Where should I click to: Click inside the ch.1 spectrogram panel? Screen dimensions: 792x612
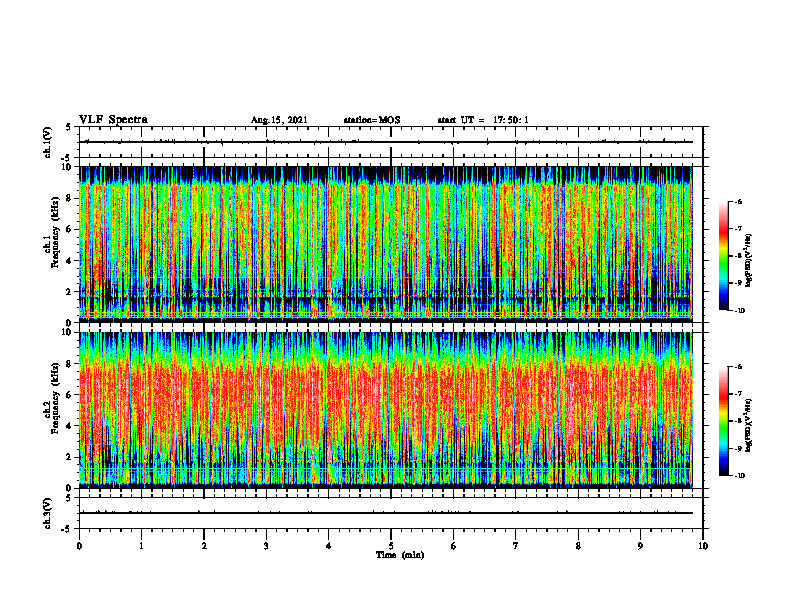pos(386,244)
